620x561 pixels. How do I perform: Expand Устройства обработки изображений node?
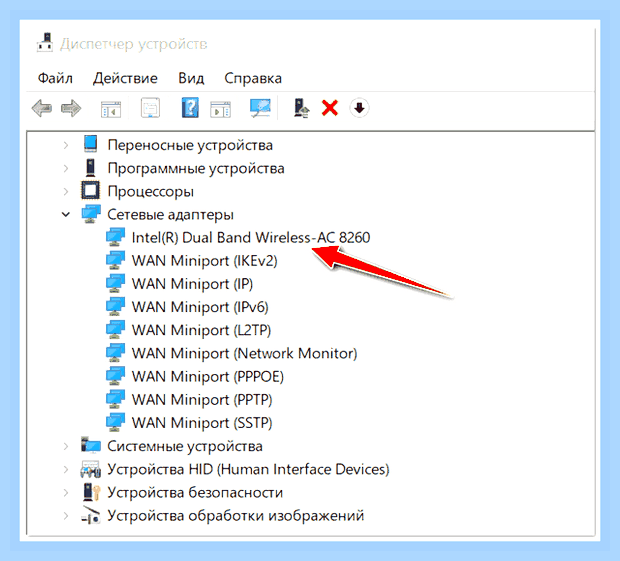pos(66,516)
